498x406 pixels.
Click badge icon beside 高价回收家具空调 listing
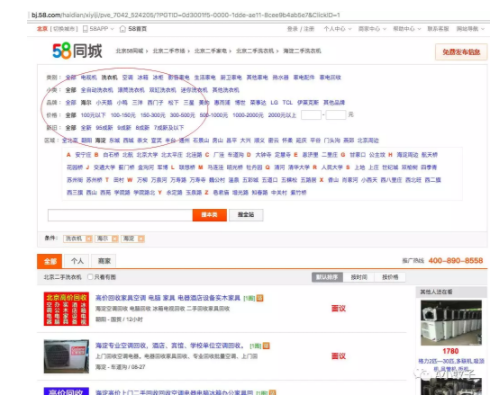point(260,298)
